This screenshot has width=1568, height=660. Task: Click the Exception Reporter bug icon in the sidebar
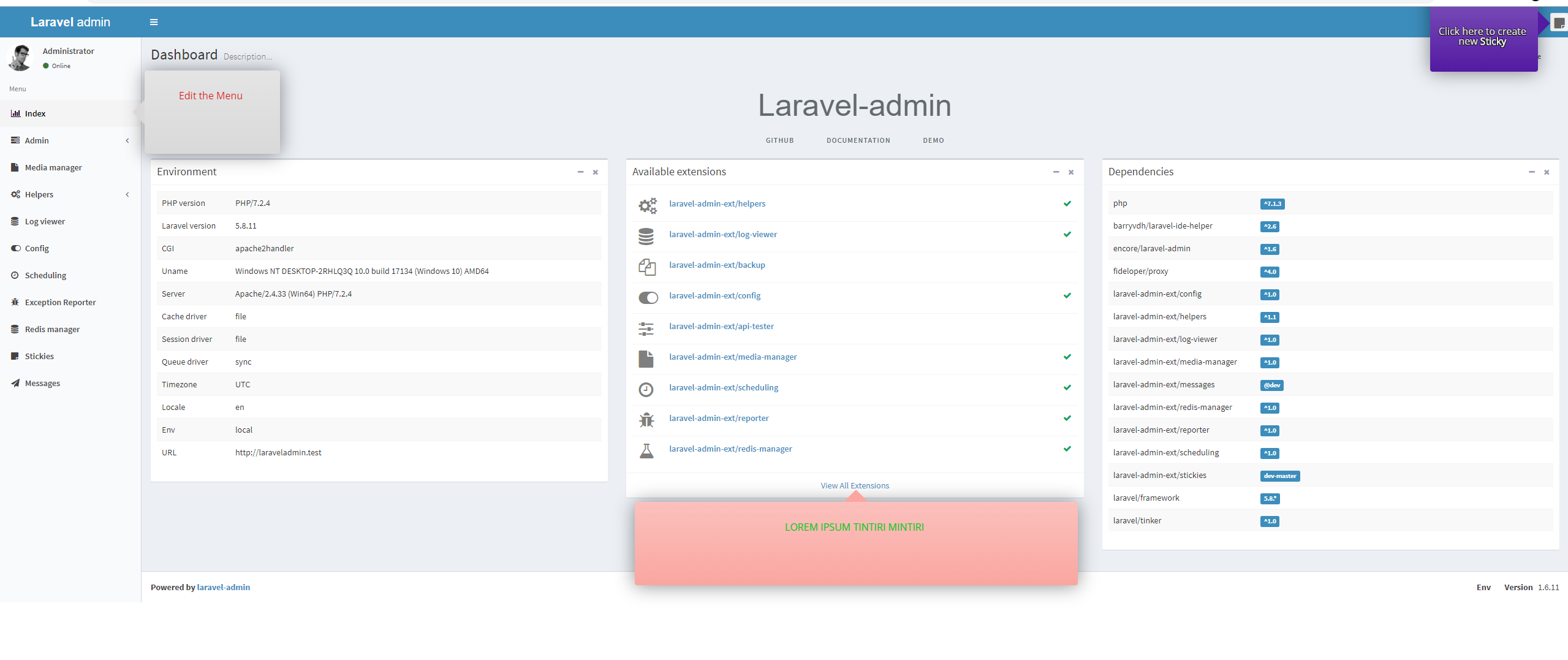click(15, 302)
